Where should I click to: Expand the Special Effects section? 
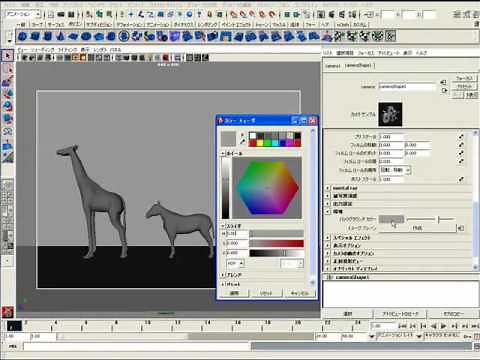click(x=328, y=238)
